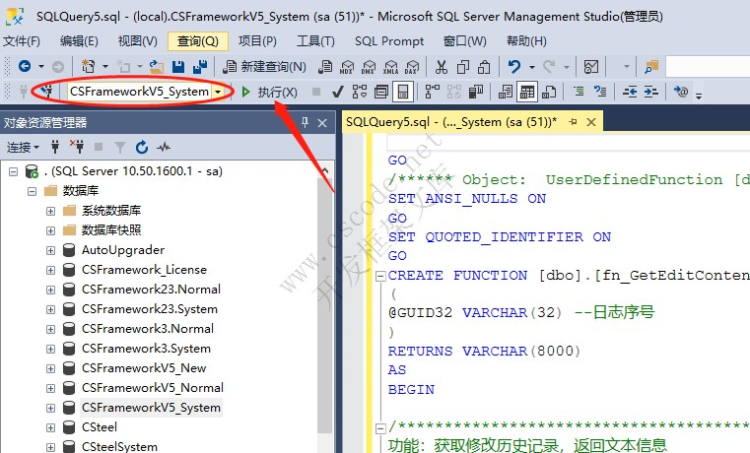
Task: Click the activity monitor icon in Object Explorer
Action: [162, 147]
